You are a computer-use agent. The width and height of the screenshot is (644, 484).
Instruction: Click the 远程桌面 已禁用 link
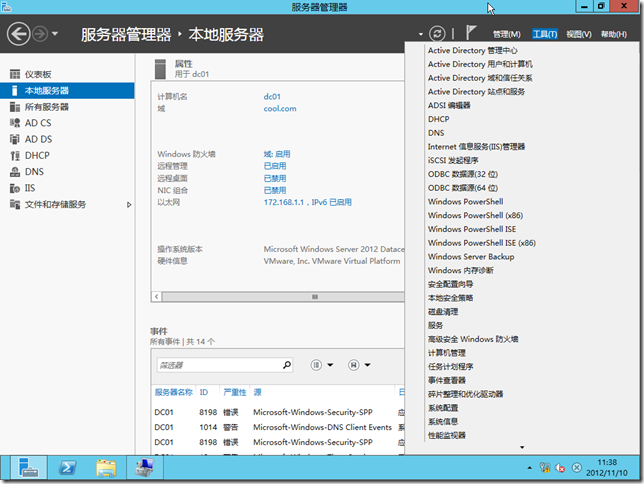275,178
